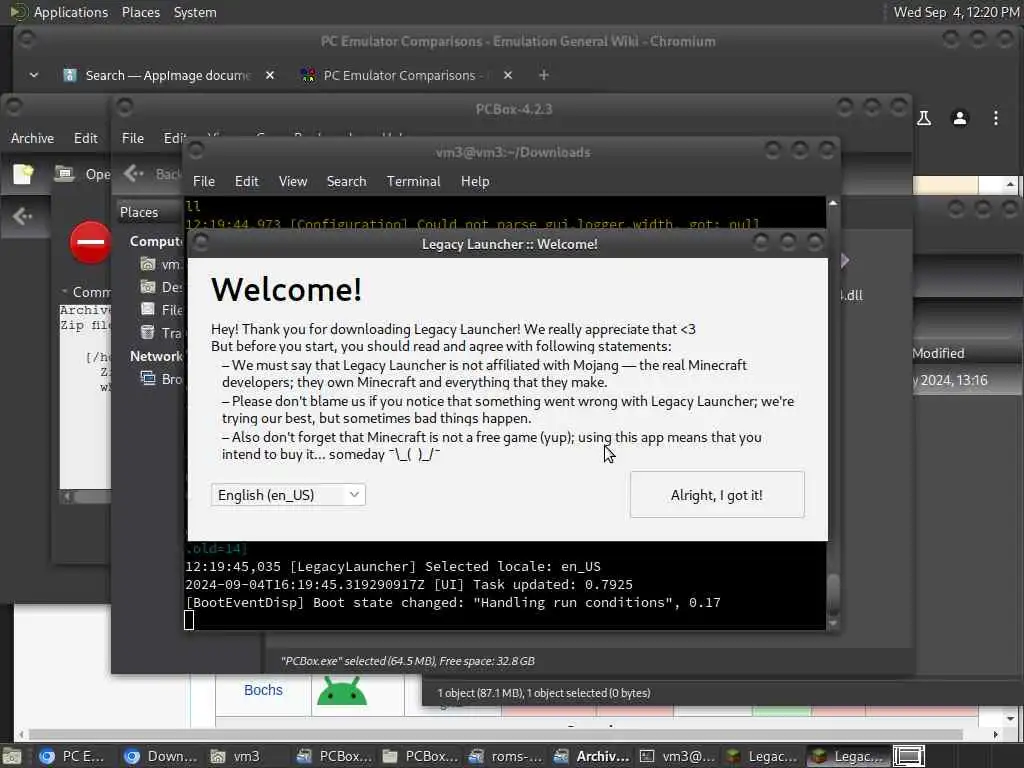Switch to vm3 file manager taskbar button
Image resolution: width=1024 pixels, height=768 pixels.
235,756
